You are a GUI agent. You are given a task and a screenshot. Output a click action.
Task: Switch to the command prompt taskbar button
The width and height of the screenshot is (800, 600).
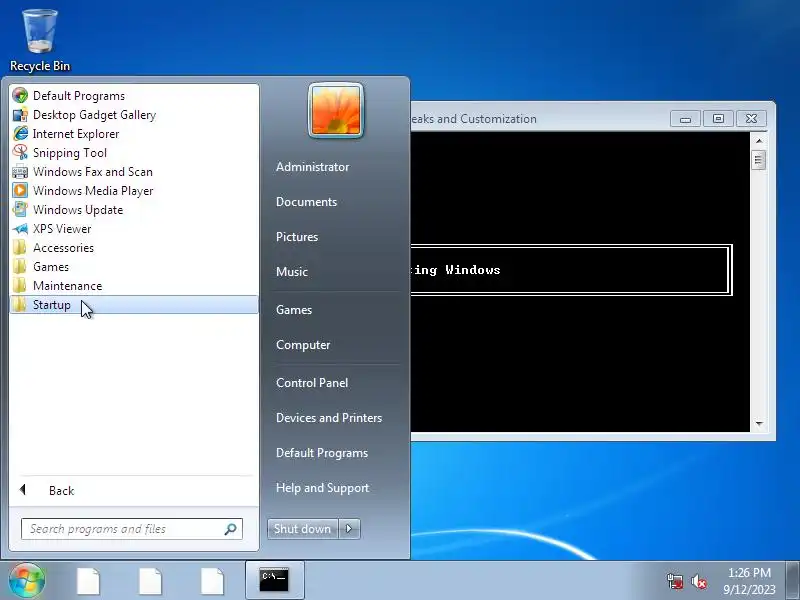click(x=274, y=580)
